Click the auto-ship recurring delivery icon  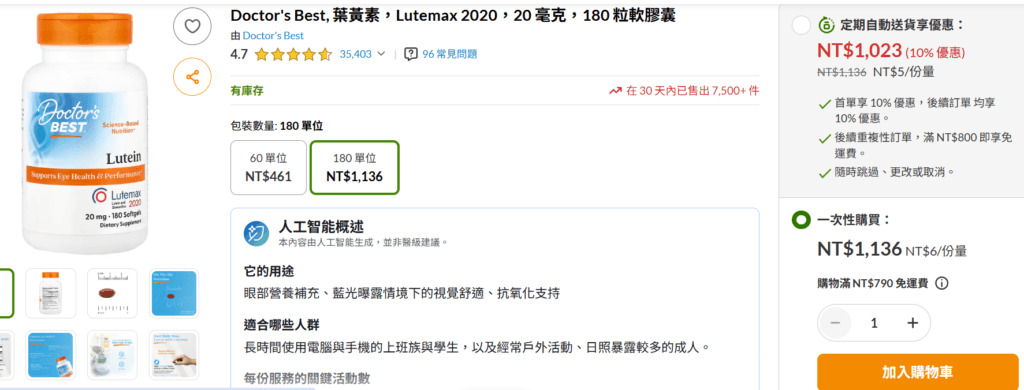pyautogui.click(x=826, y=25)
